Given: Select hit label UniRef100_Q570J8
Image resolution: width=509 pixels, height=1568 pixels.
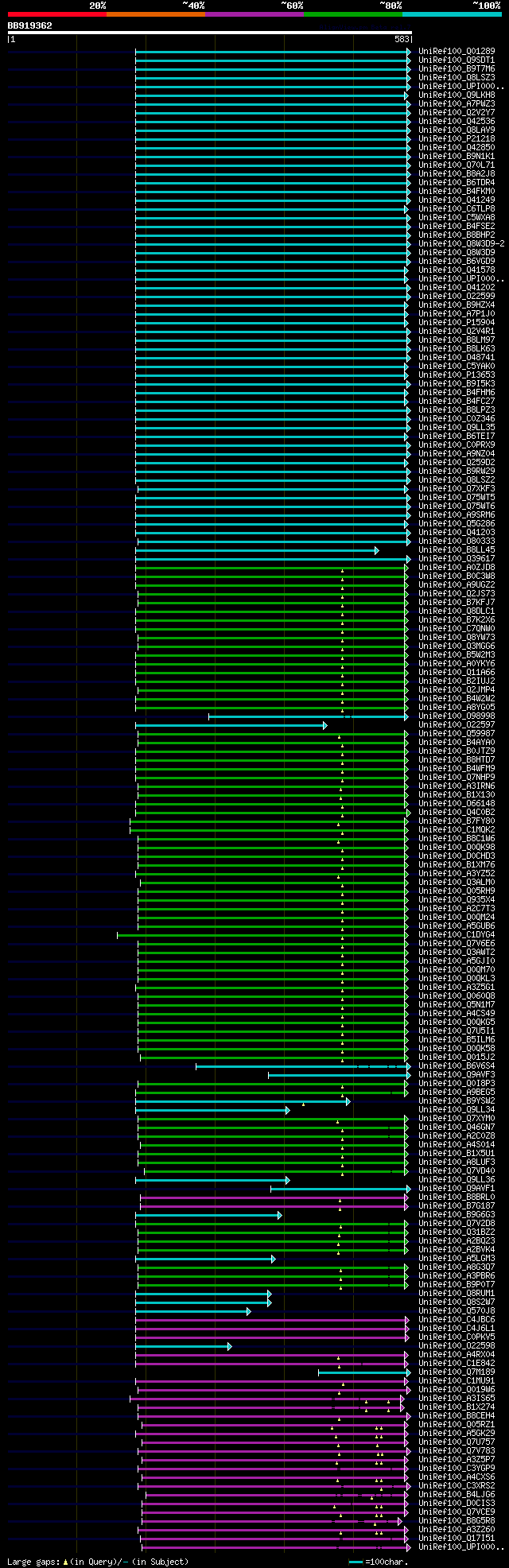Looking at the screenshot, I should pos(457,1310).
